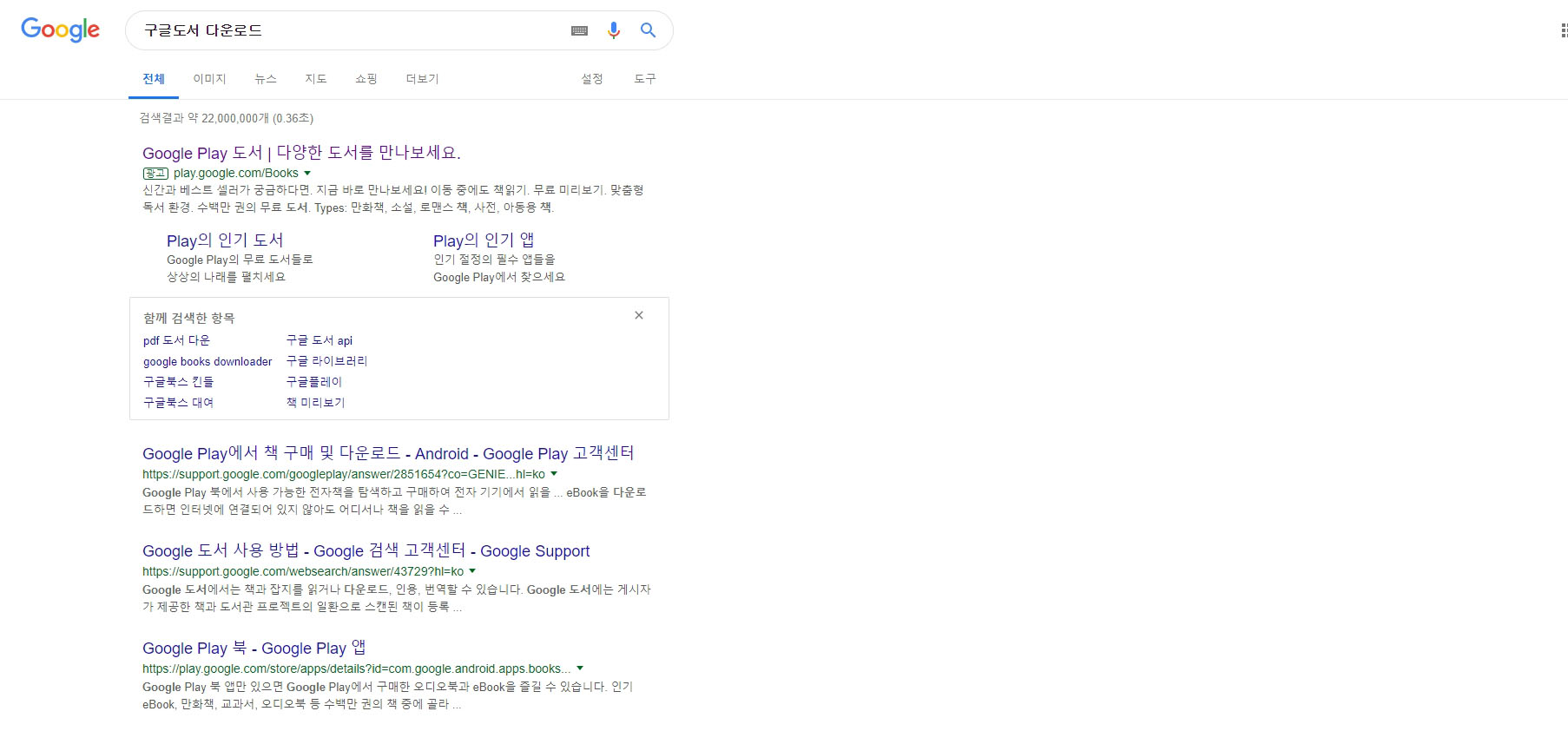Image resolution: width=1568 pixels, height=731 pixels.
Task: Click the play.google.com/Books URL text
Action: coord(235,173)
